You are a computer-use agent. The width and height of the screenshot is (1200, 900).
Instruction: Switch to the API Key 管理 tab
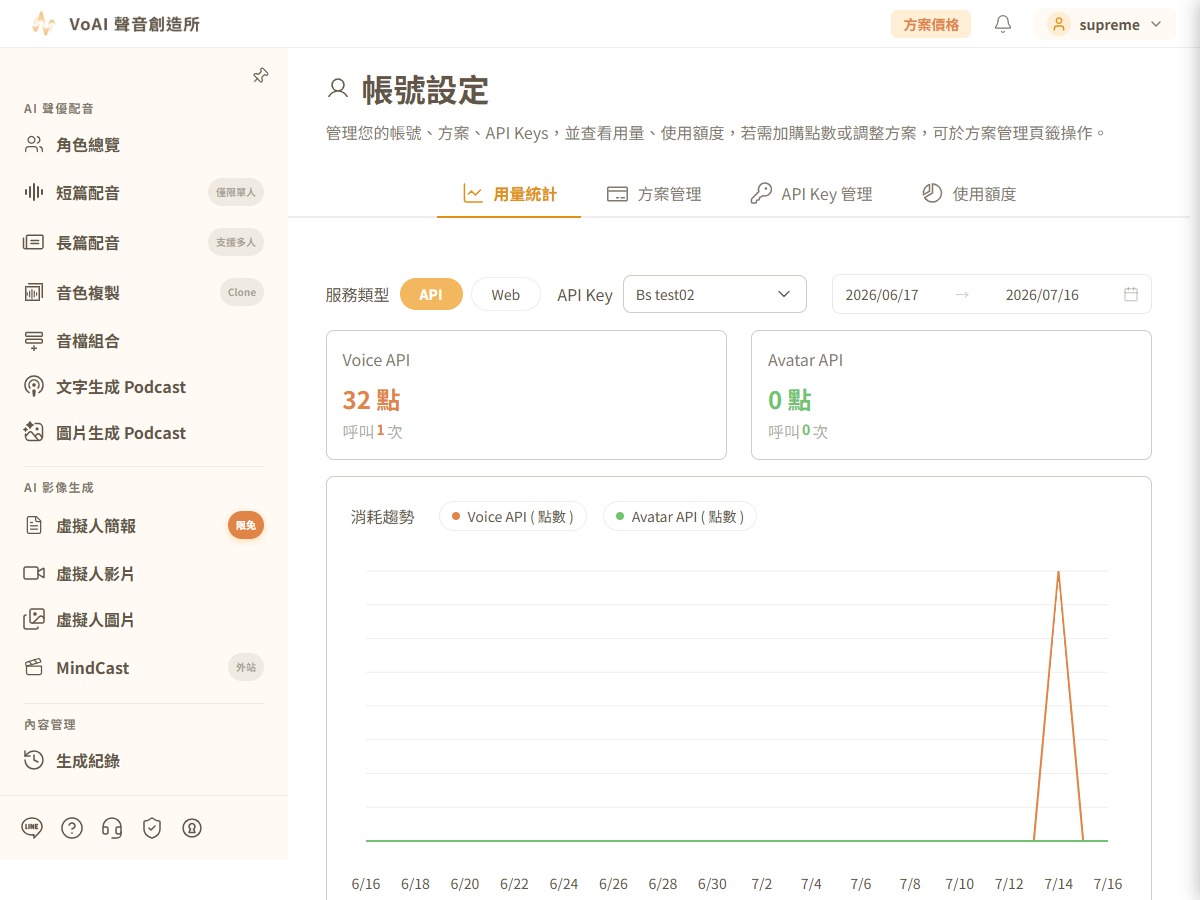point(811,194)
